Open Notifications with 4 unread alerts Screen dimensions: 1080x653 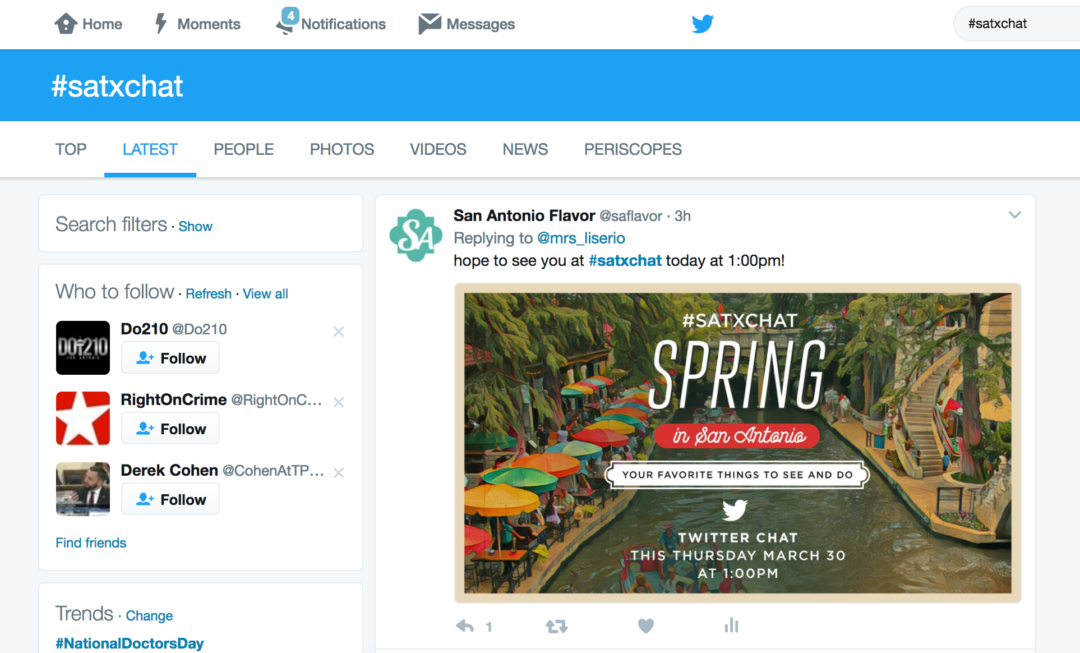[330, 23]
